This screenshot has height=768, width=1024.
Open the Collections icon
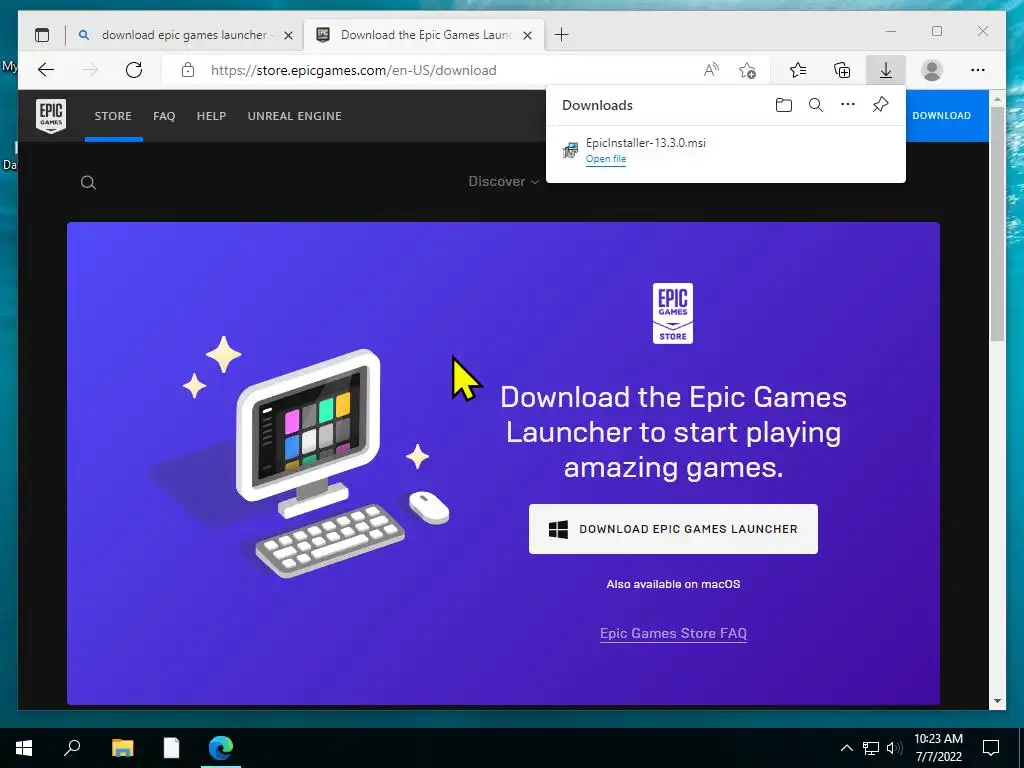click(x=842, y=70)
